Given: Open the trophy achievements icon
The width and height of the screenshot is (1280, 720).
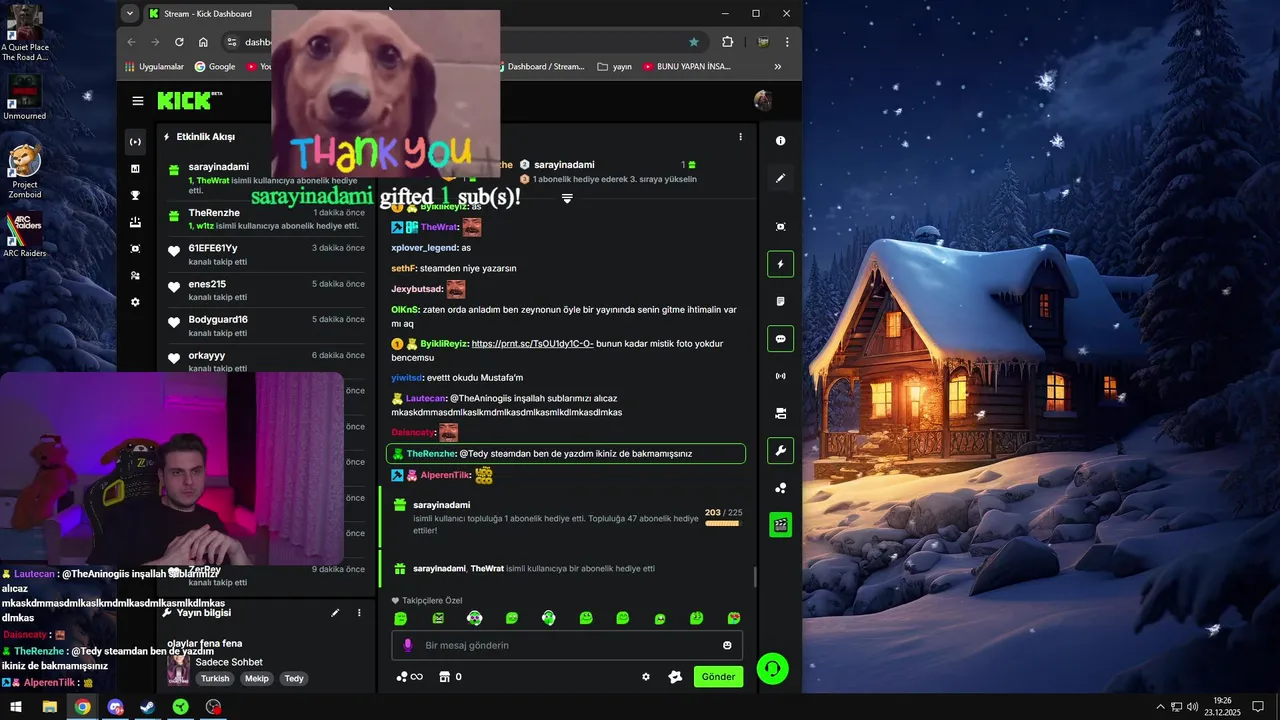Looking at the screenshot, I should coord(136,195).
